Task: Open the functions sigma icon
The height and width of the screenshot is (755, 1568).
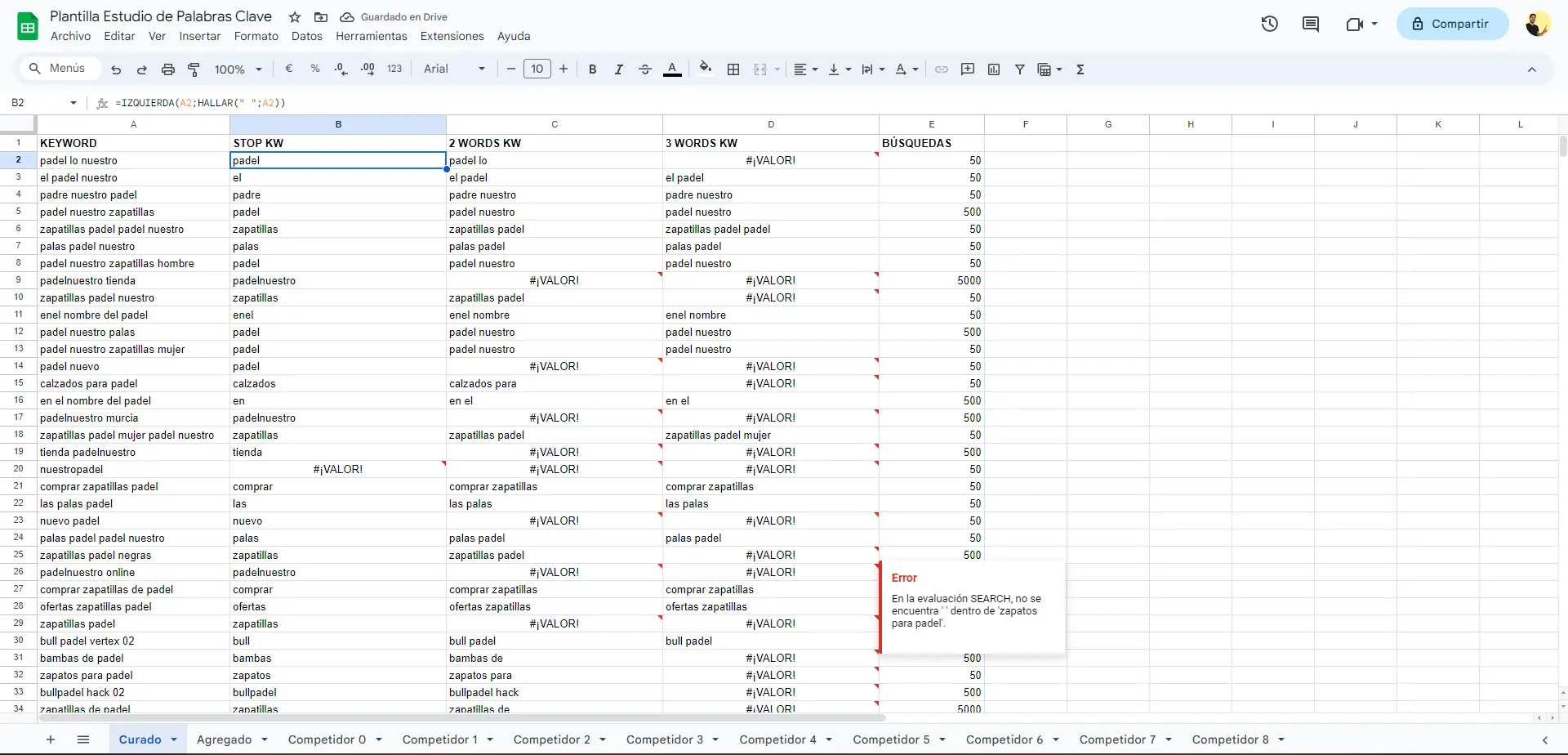Action: point(1080,69)
